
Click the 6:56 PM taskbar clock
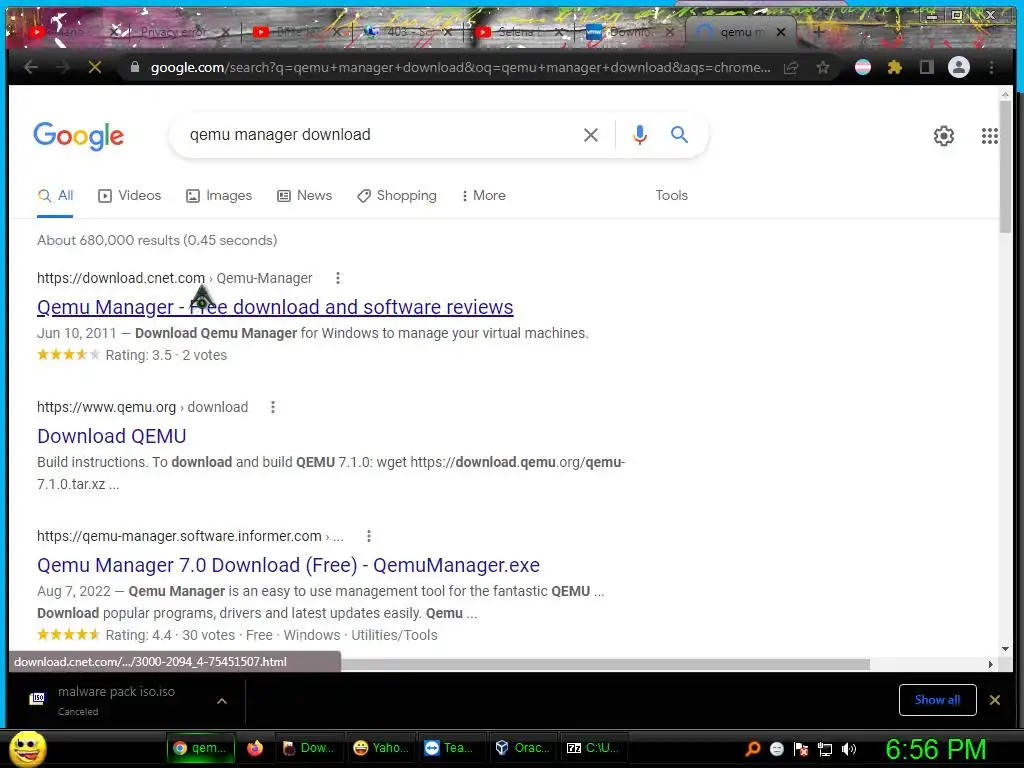[x=935, y=749]
